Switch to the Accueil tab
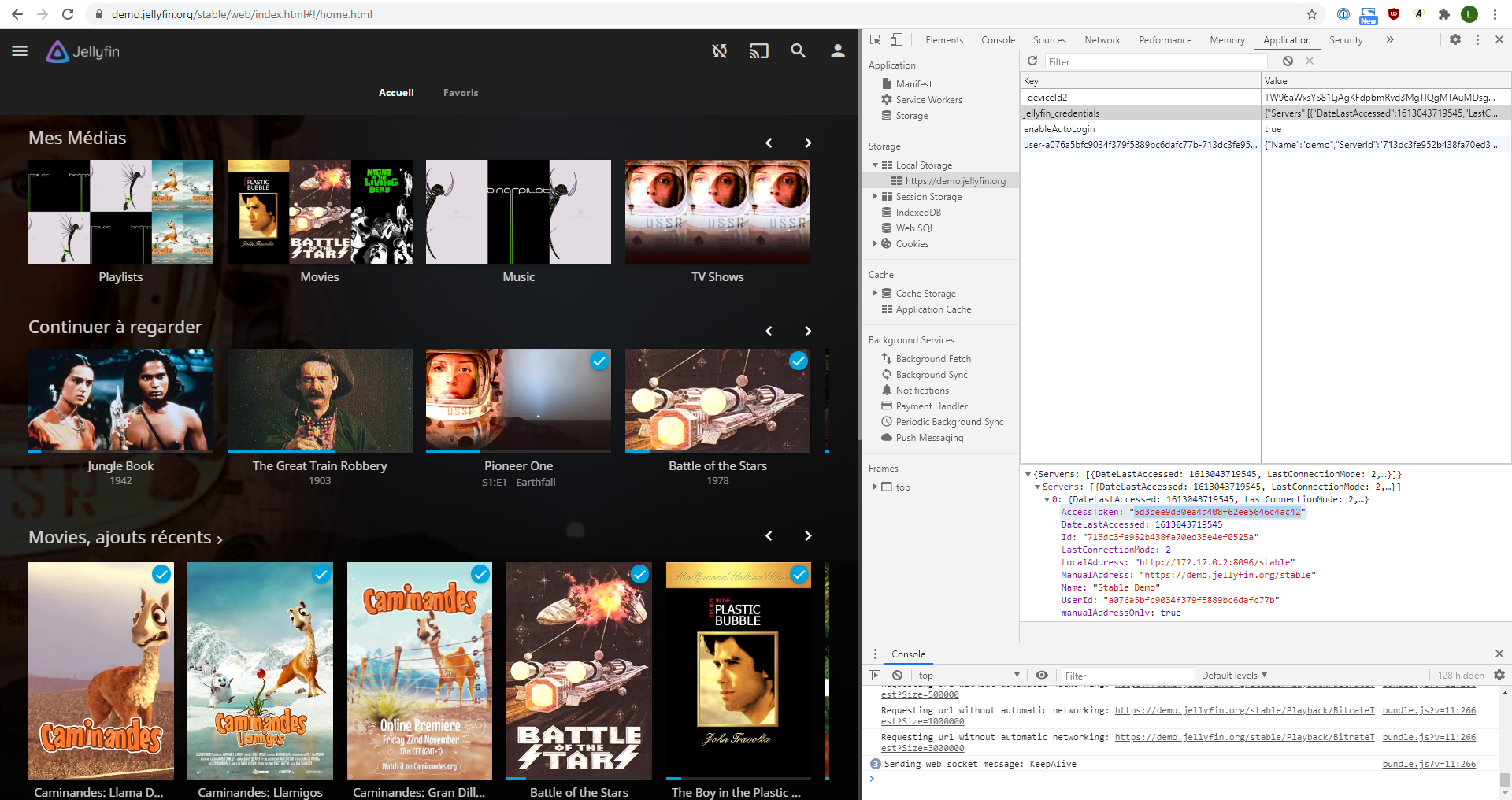1512x800 pixels. [x=396, y=93]
